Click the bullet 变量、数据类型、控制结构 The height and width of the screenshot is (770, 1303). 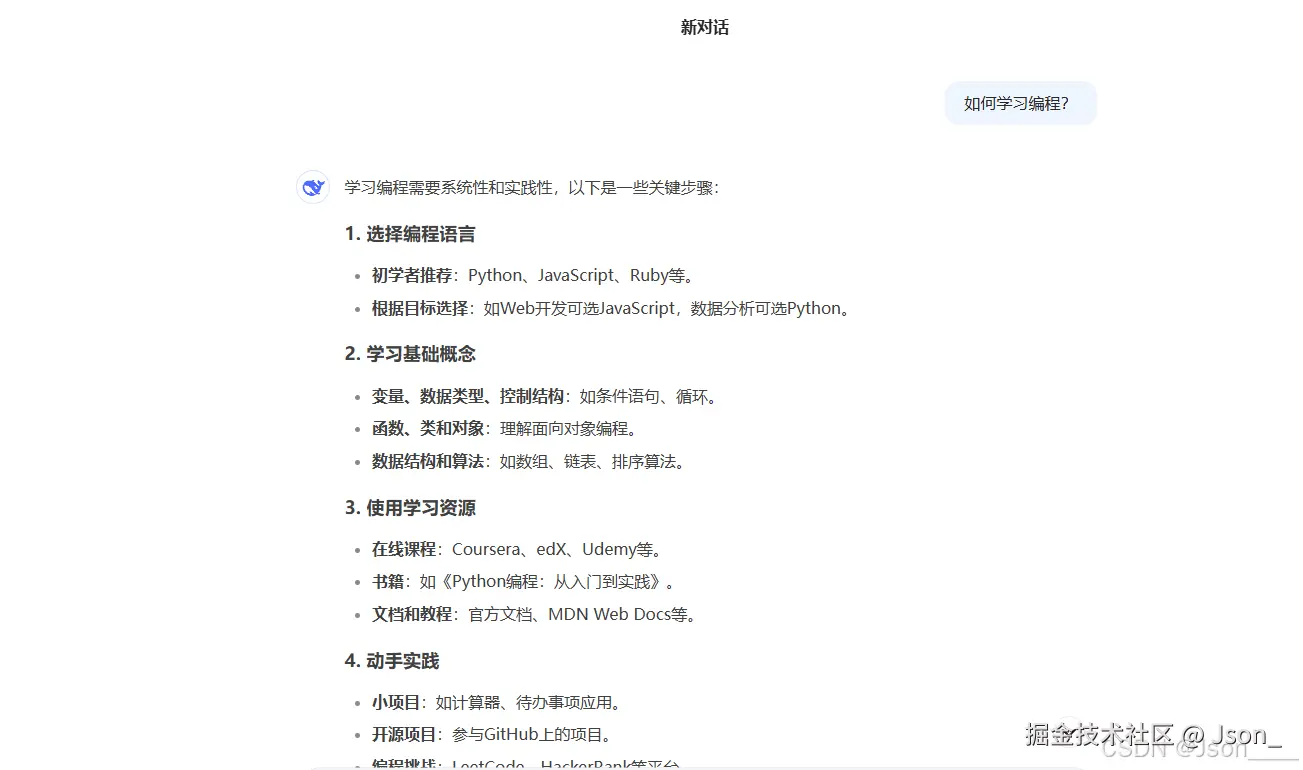pos(545,396)
